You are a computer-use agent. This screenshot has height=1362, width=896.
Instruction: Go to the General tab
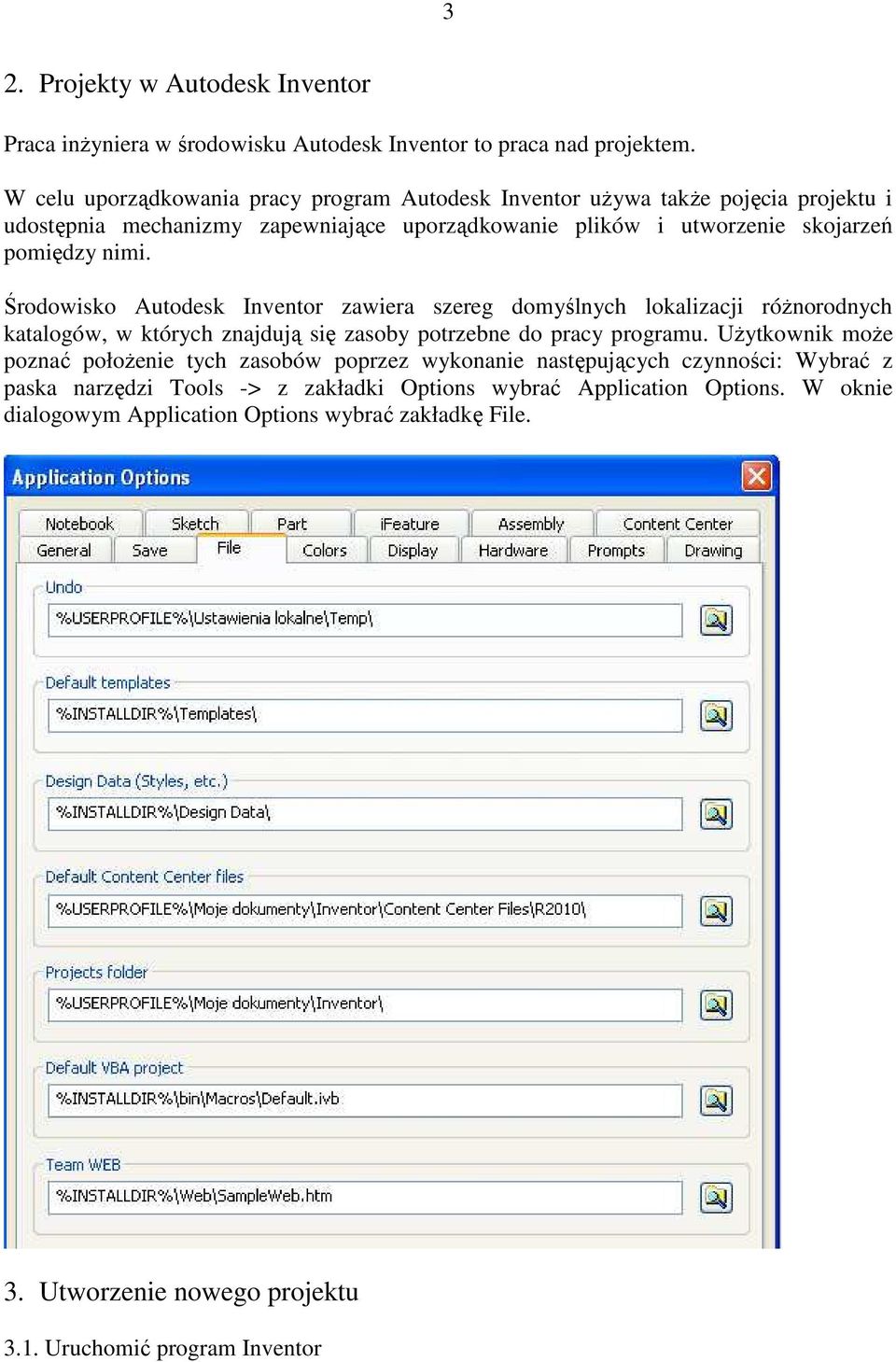click(x=64, y=551)
